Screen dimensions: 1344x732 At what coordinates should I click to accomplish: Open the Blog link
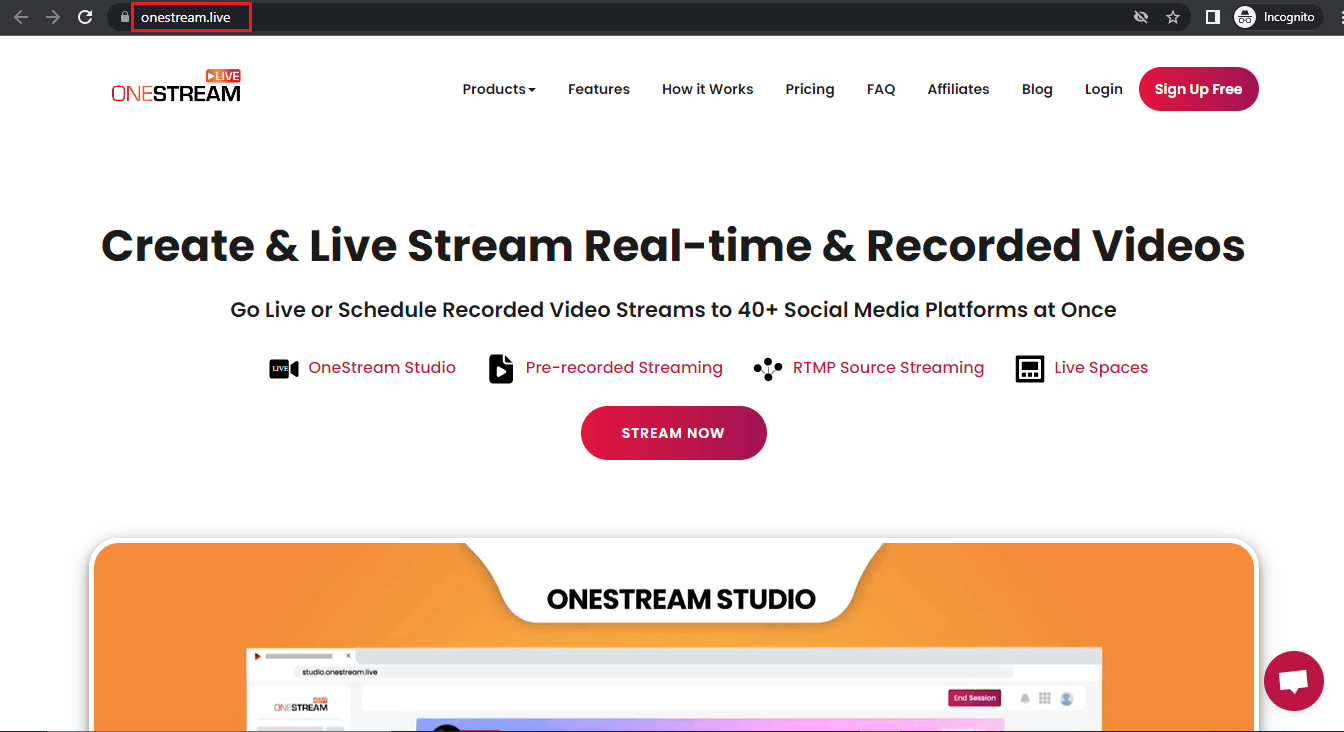point(1037,89)
